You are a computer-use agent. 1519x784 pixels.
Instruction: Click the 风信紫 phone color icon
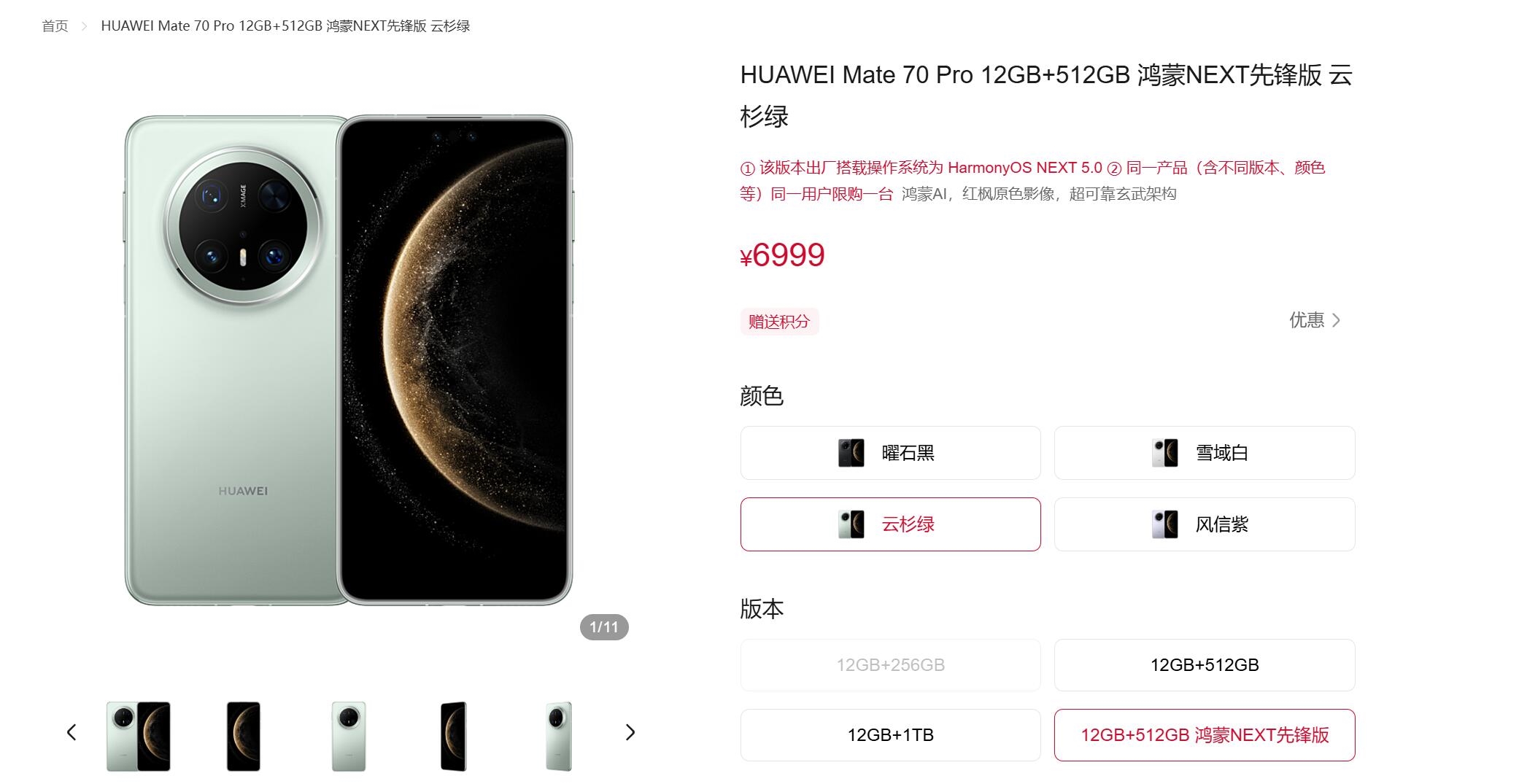[1165, 524]
